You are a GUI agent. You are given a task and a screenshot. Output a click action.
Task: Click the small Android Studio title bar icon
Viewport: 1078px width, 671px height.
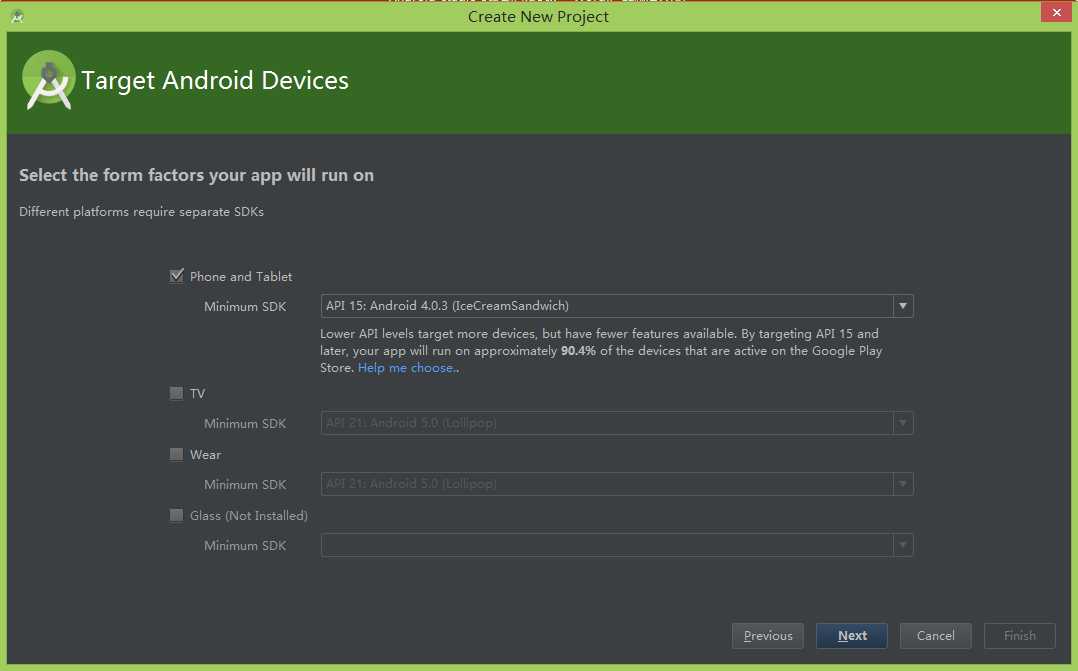click(17, 16)
